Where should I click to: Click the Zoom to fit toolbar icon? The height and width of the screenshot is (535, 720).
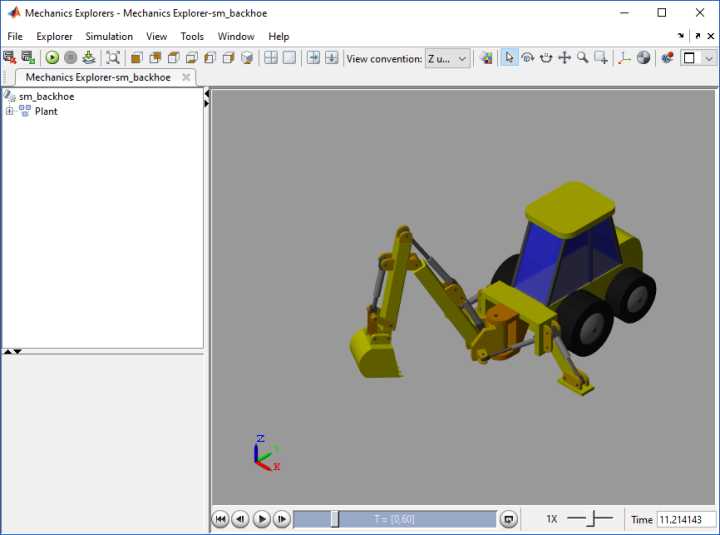click(x=112, y=58)
